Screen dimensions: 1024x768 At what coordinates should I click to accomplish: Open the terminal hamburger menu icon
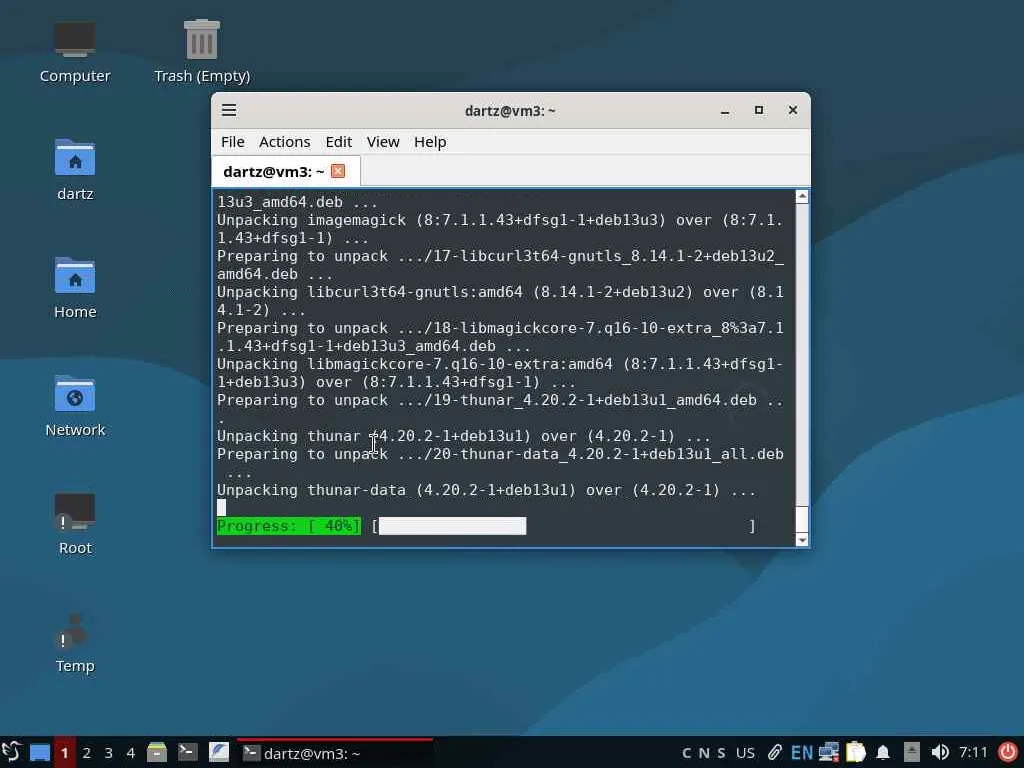point(229,110)
